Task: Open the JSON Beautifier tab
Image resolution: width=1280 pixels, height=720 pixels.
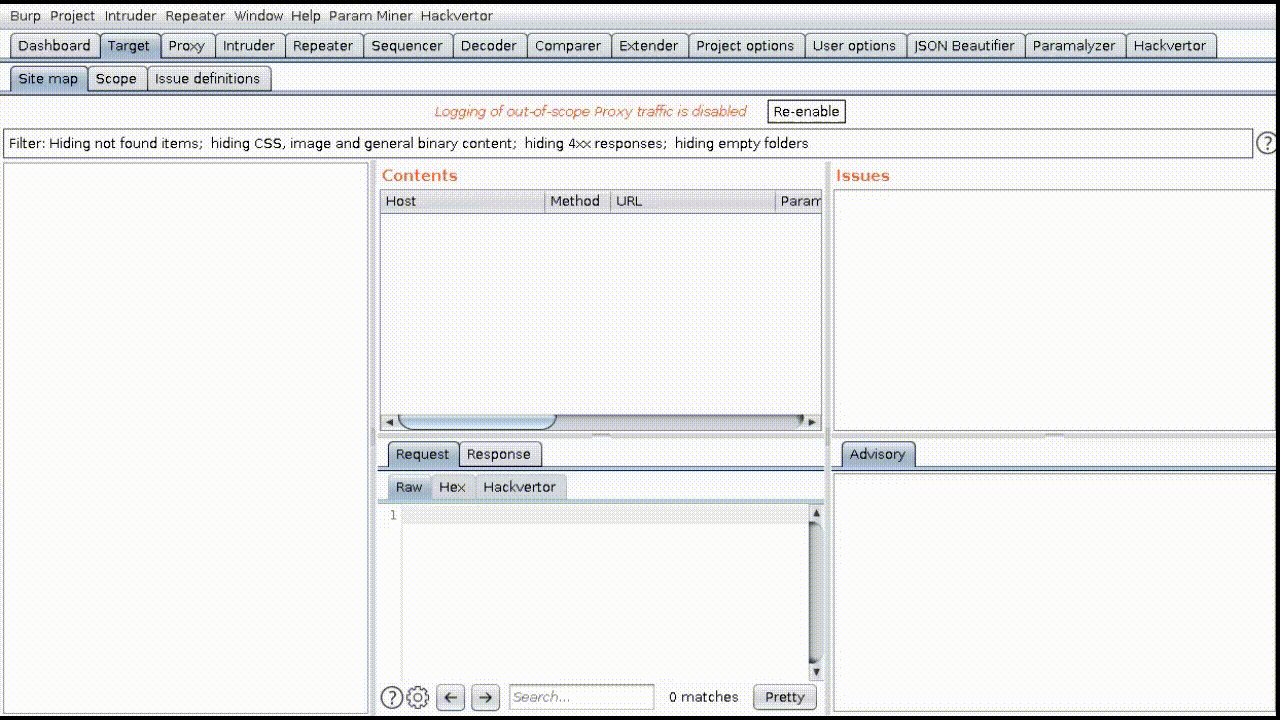Action: coord(965,46)
